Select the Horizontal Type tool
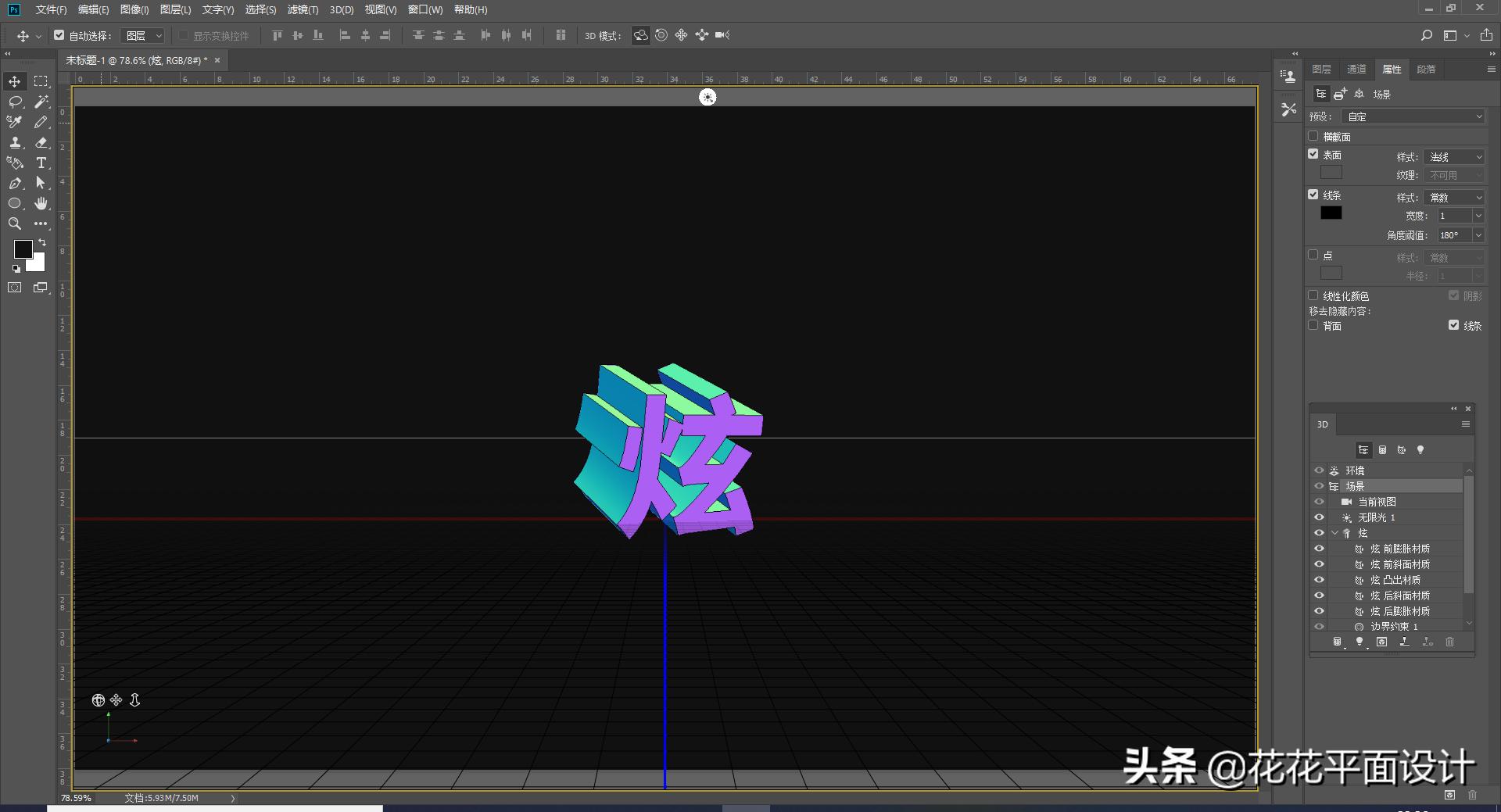1501x812 pixels. click(41, 163)
